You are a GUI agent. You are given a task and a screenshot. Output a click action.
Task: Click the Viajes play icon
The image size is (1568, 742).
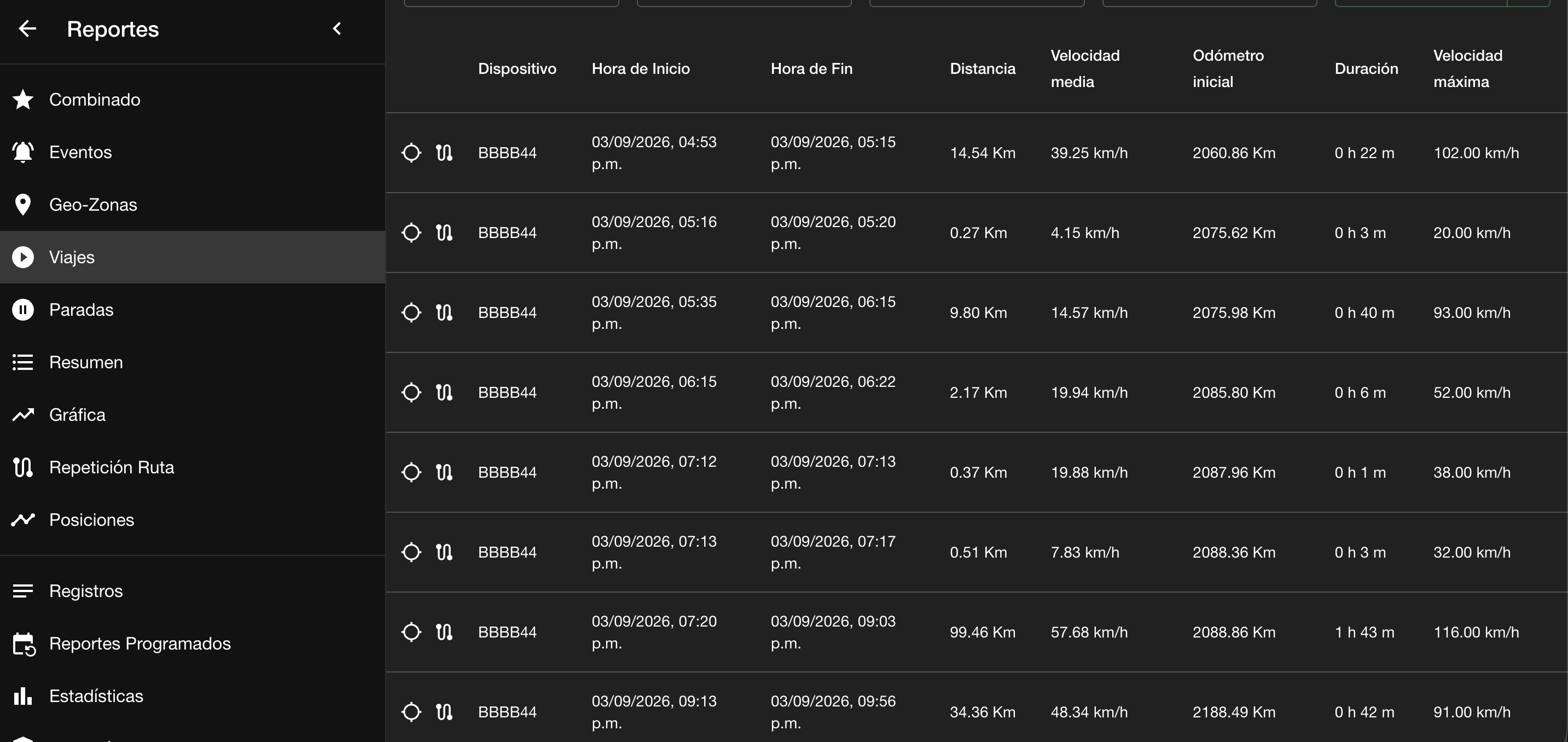click(x=23, y=257)
